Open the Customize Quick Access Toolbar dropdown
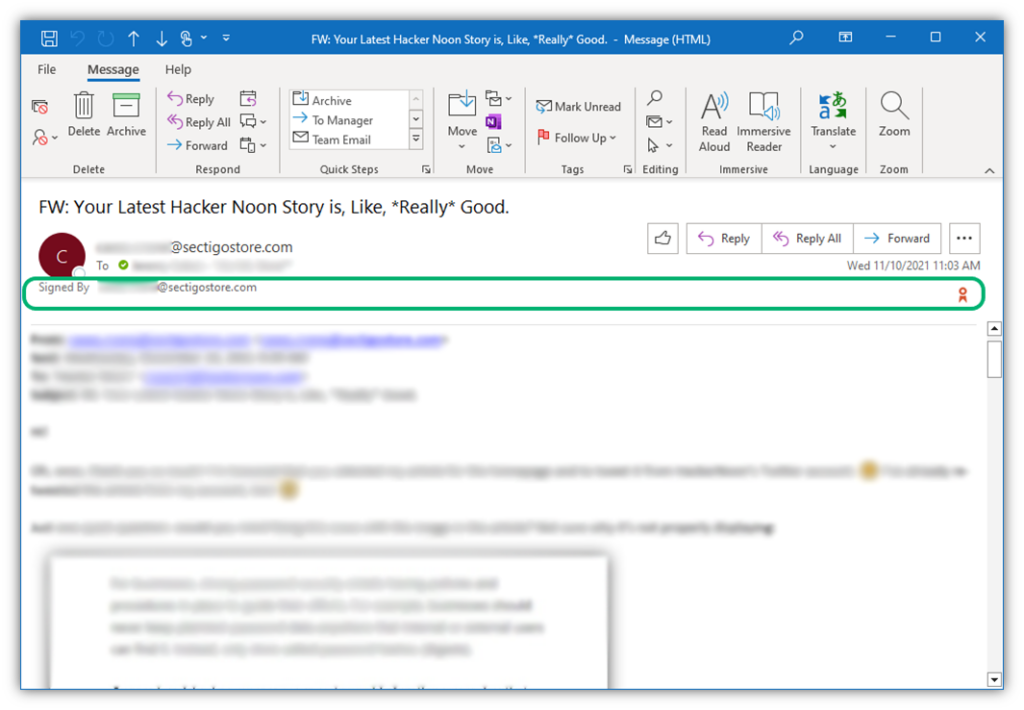This screenshot has height=710, width=1024. click(226, 39)
